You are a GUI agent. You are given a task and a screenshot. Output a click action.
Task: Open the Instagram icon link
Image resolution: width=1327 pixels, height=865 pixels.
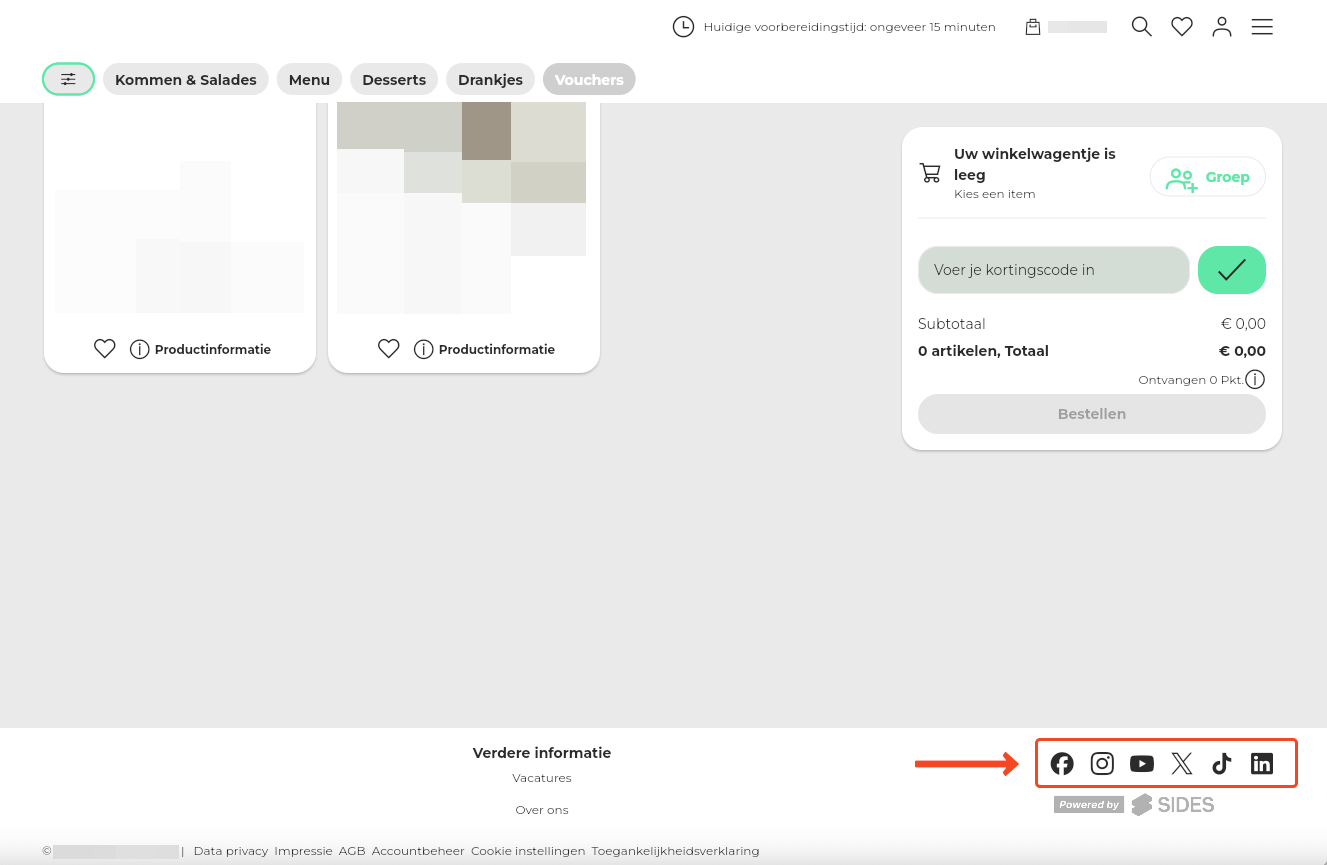(1102, 764)
